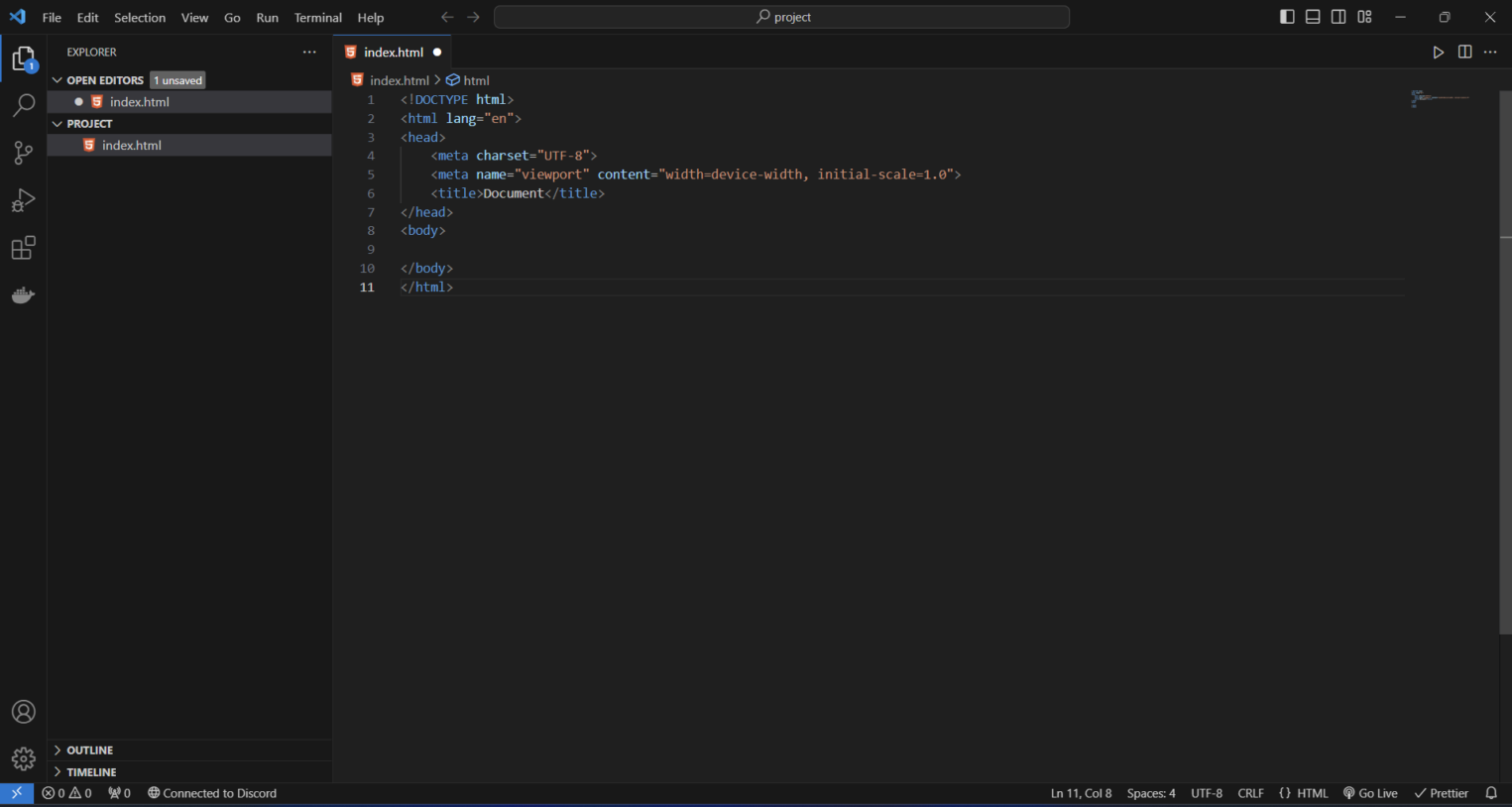Click Go Live in status bar
Image resolution: width=1512 pixels, height=807 pixels.
click(x=1370, y=793)
